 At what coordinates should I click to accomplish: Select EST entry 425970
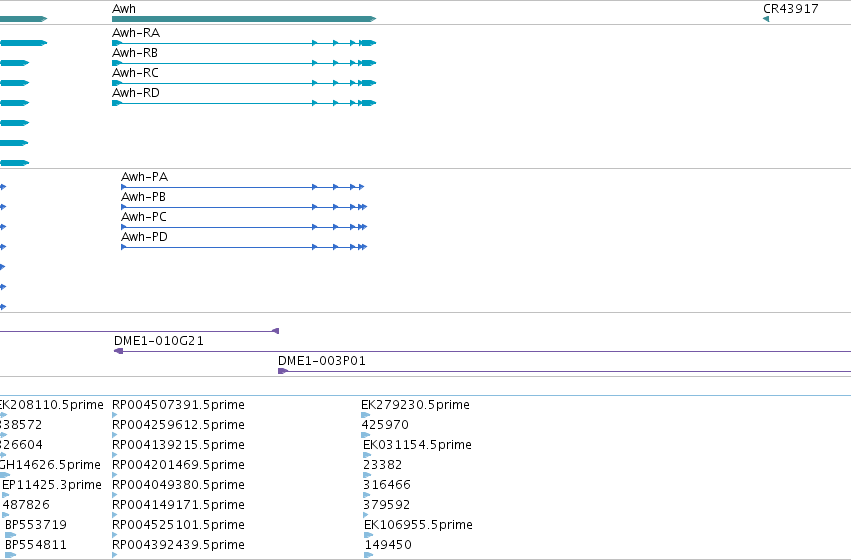tap(385, 425)
